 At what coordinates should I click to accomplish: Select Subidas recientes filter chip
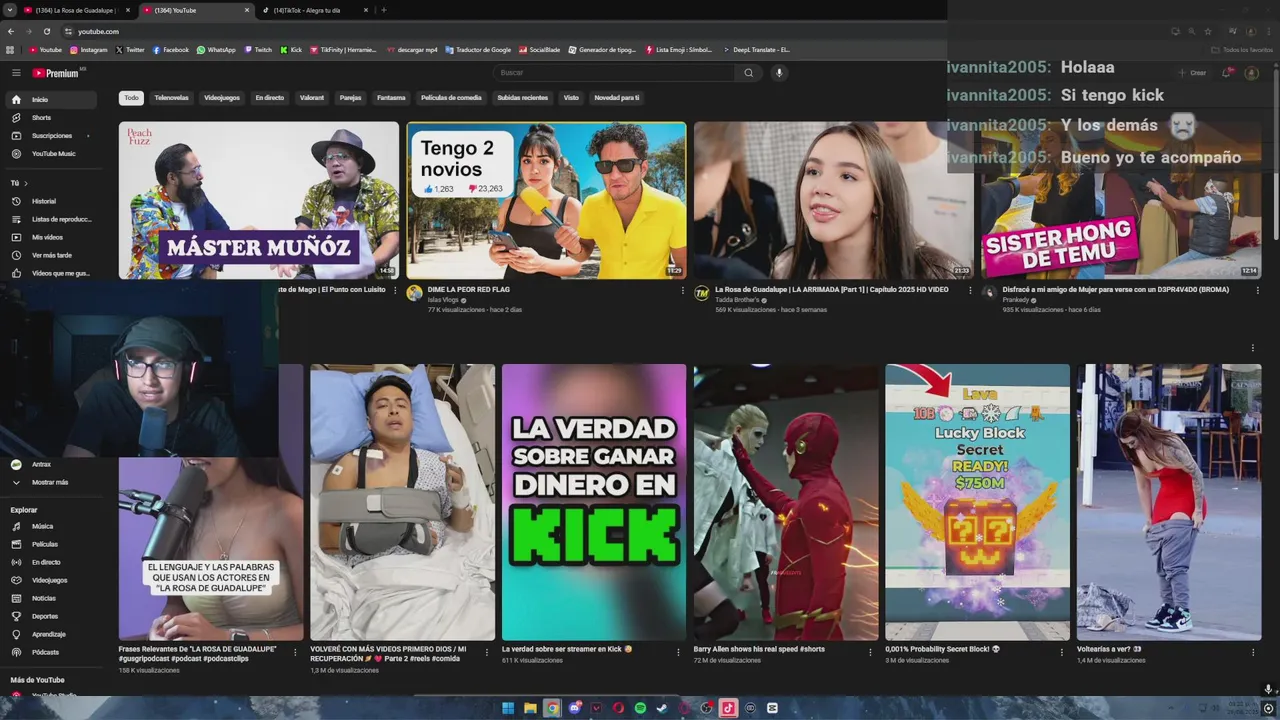523,98
